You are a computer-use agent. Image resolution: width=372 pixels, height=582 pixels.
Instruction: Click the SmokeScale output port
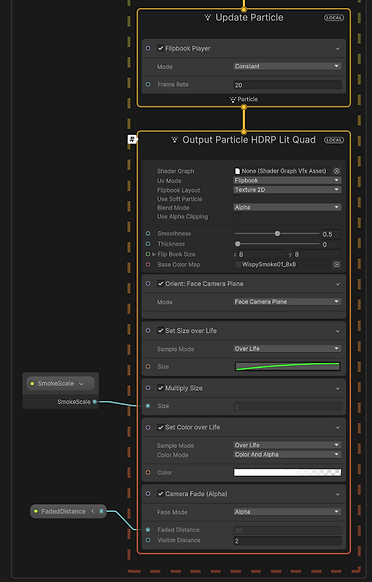pyautogui.click(x=95, y=402)
